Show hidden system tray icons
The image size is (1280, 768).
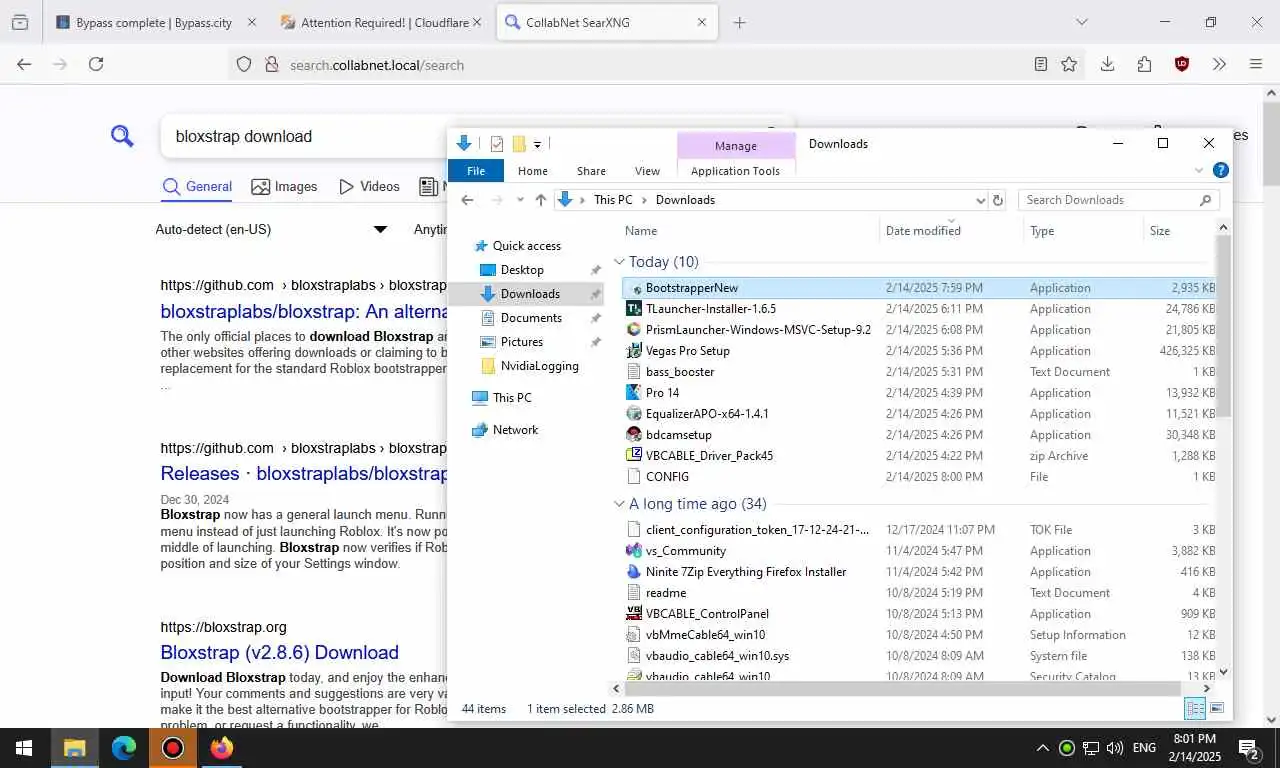1042,748
